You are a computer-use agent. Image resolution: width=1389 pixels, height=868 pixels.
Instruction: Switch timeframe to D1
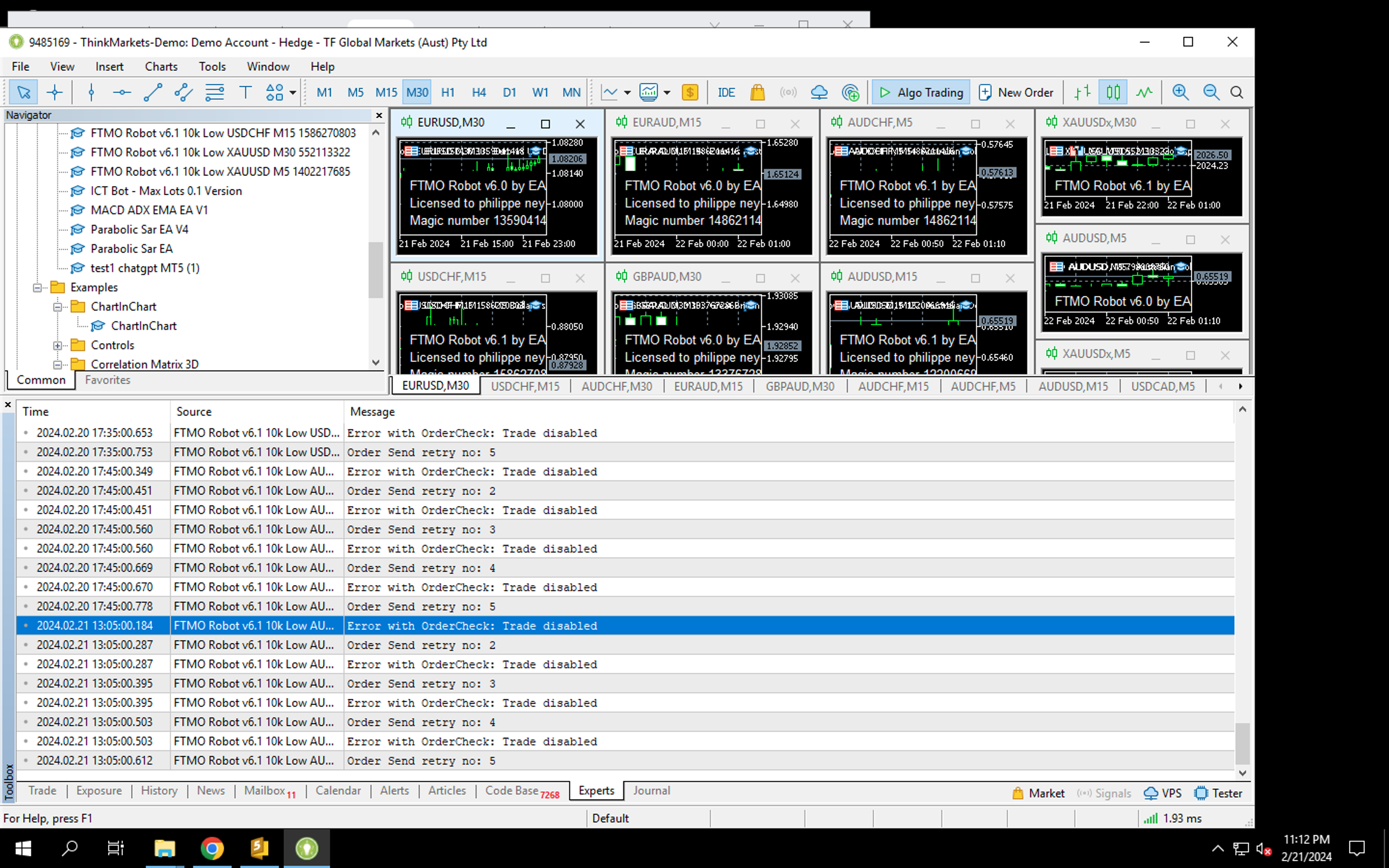(x=510, y=93)
